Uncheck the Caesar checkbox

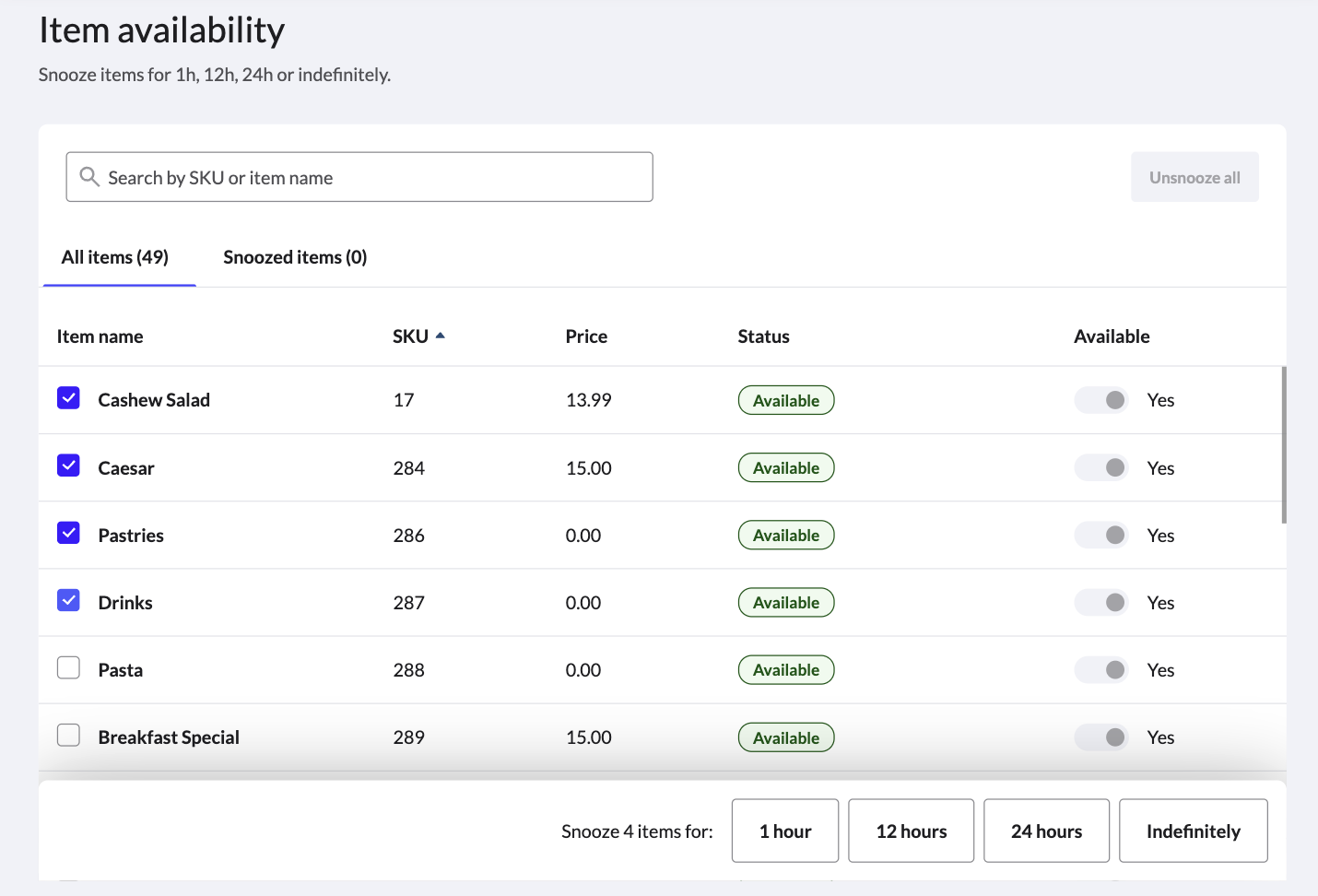click(x=68, y=466)
